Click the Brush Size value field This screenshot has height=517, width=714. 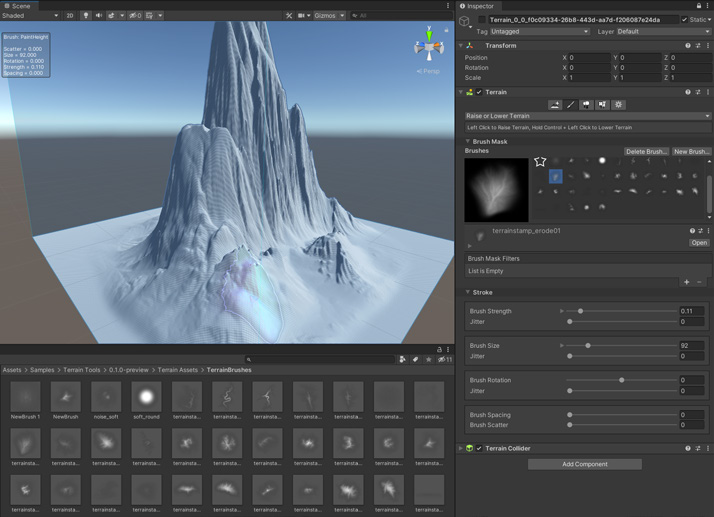click(x=692, y=346)
